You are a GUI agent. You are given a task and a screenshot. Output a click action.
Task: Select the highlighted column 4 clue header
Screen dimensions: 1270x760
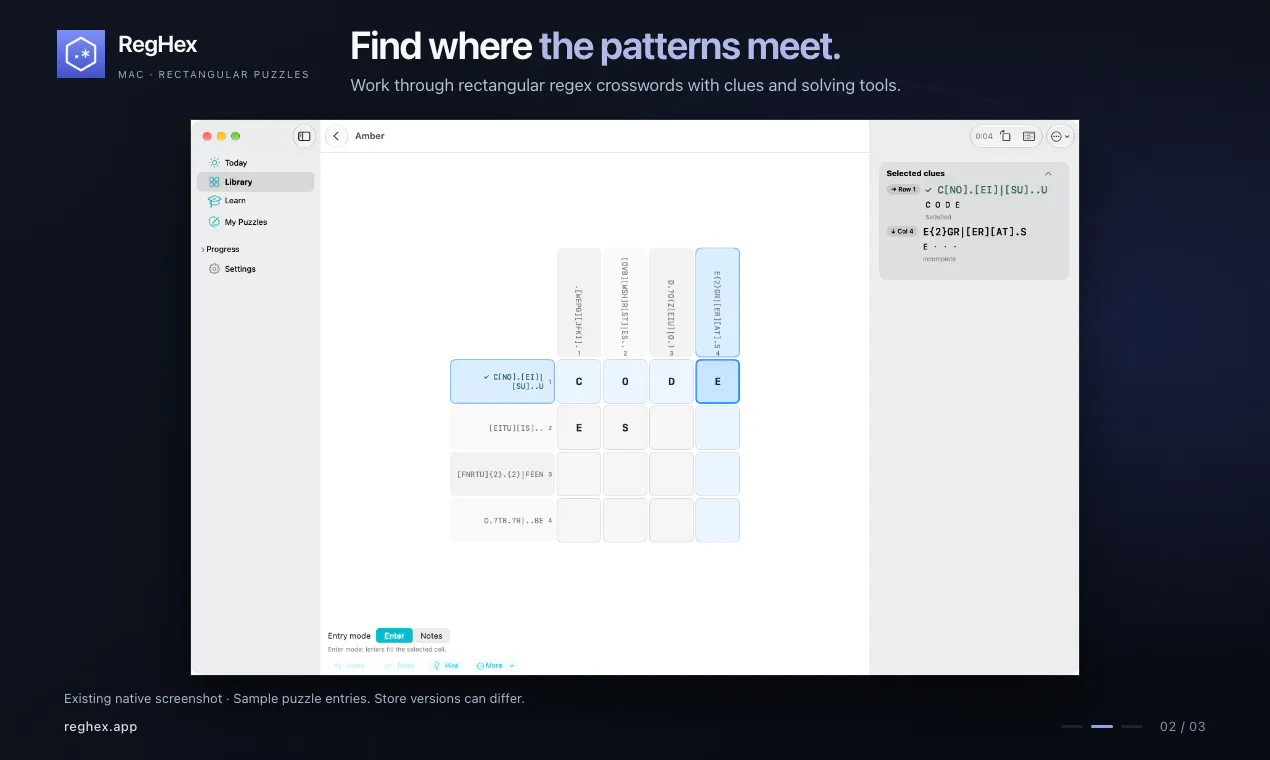click(717, 302)
